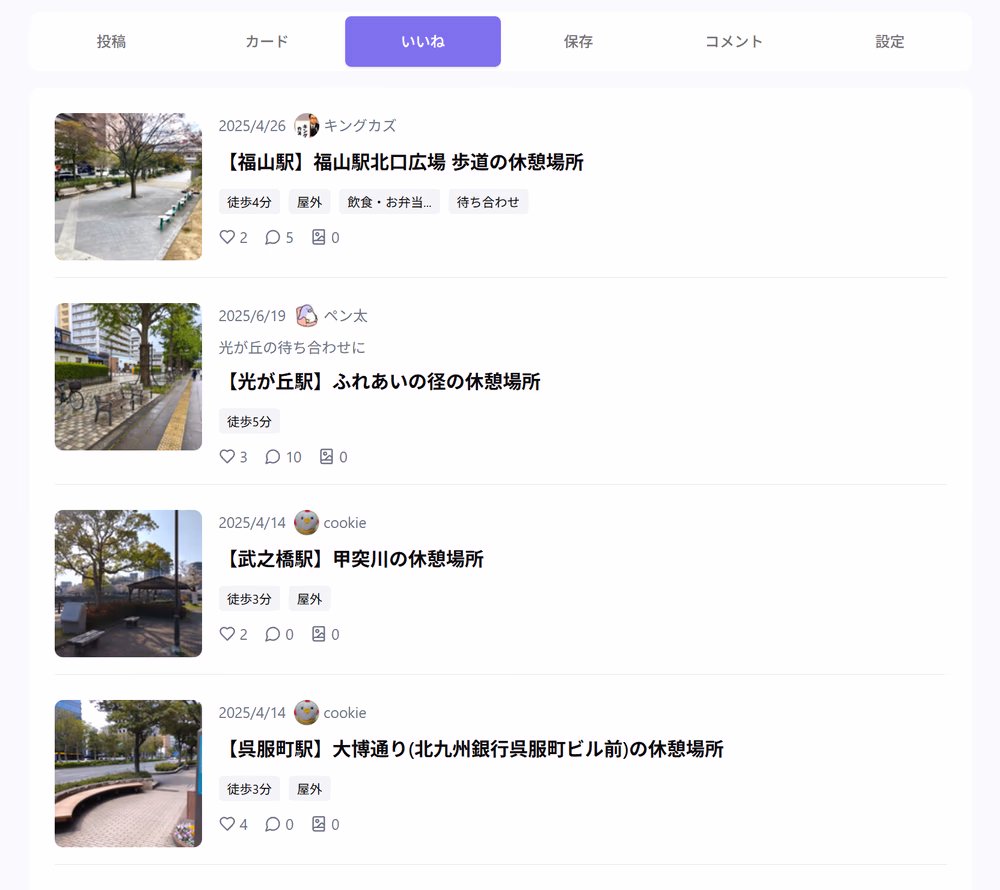Click the 待ち合わせ tag chip
Viewport: 1000px width, 890px height.
[488, 200]
